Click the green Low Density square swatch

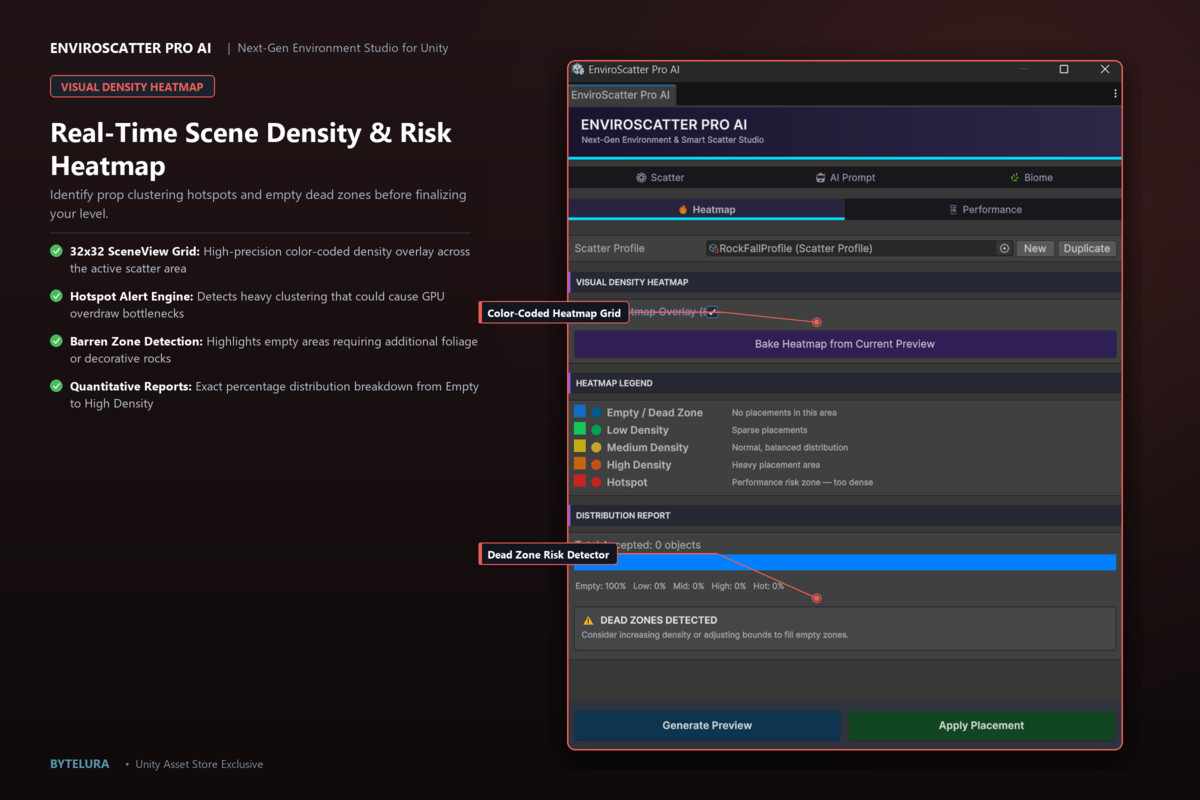[580, 429]
